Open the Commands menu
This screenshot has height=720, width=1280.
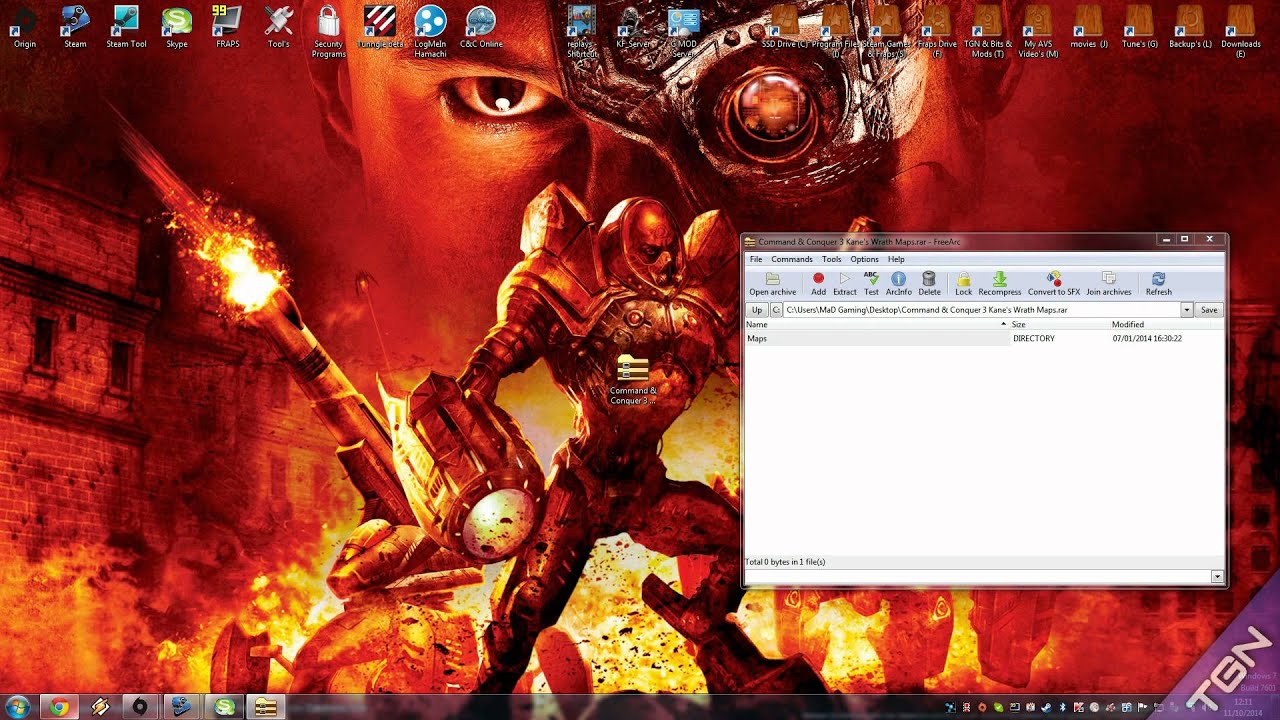pyautogui.click(x=791, y=259)
